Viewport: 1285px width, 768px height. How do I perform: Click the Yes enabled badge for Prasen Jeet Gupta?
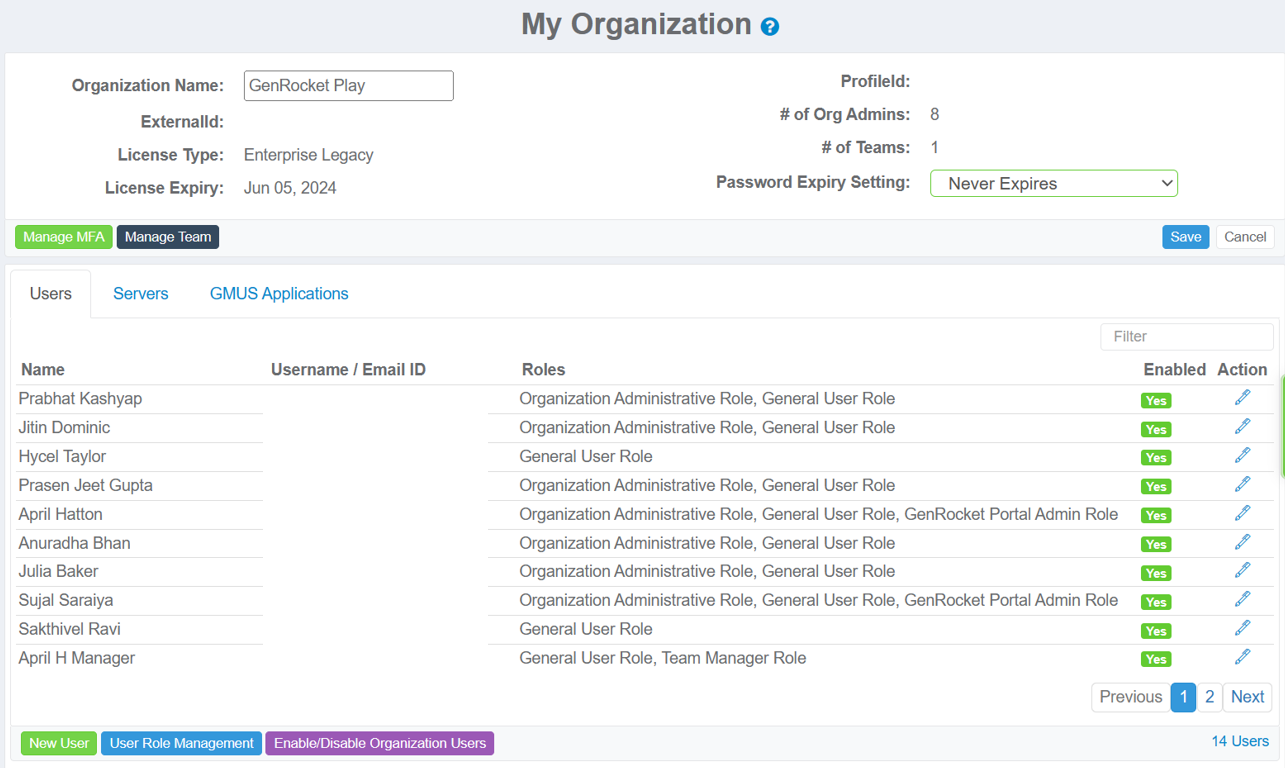(x=1156, y=487)
